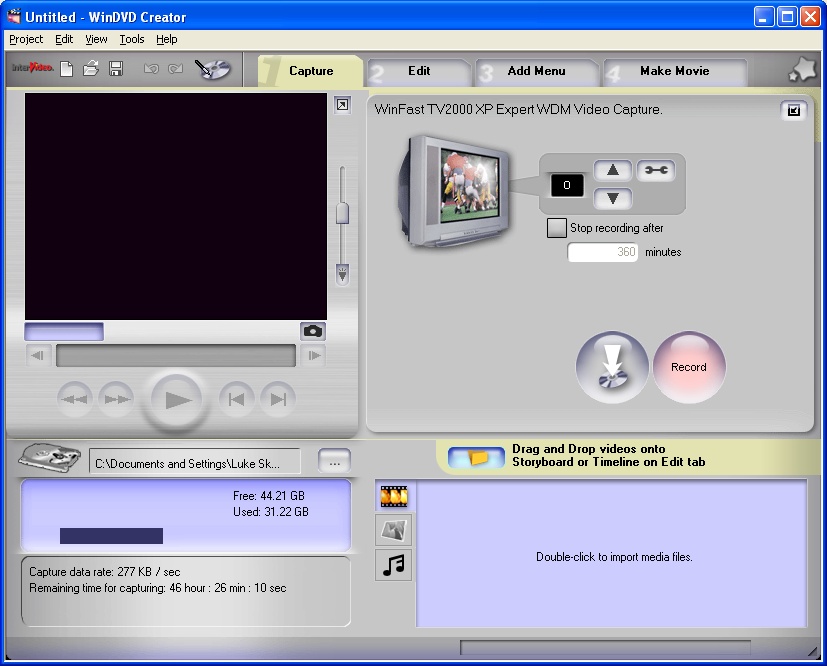
Task: Click the volume slider handle
Action: pyautogui.click(x=342, y=213)
